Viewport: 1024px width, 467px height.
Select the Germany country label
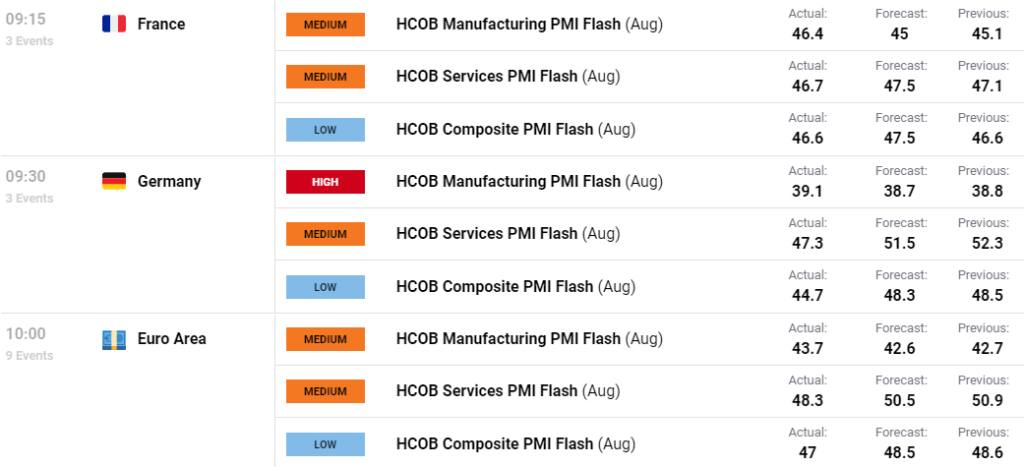pyautogui.click(x=169, y=182)
